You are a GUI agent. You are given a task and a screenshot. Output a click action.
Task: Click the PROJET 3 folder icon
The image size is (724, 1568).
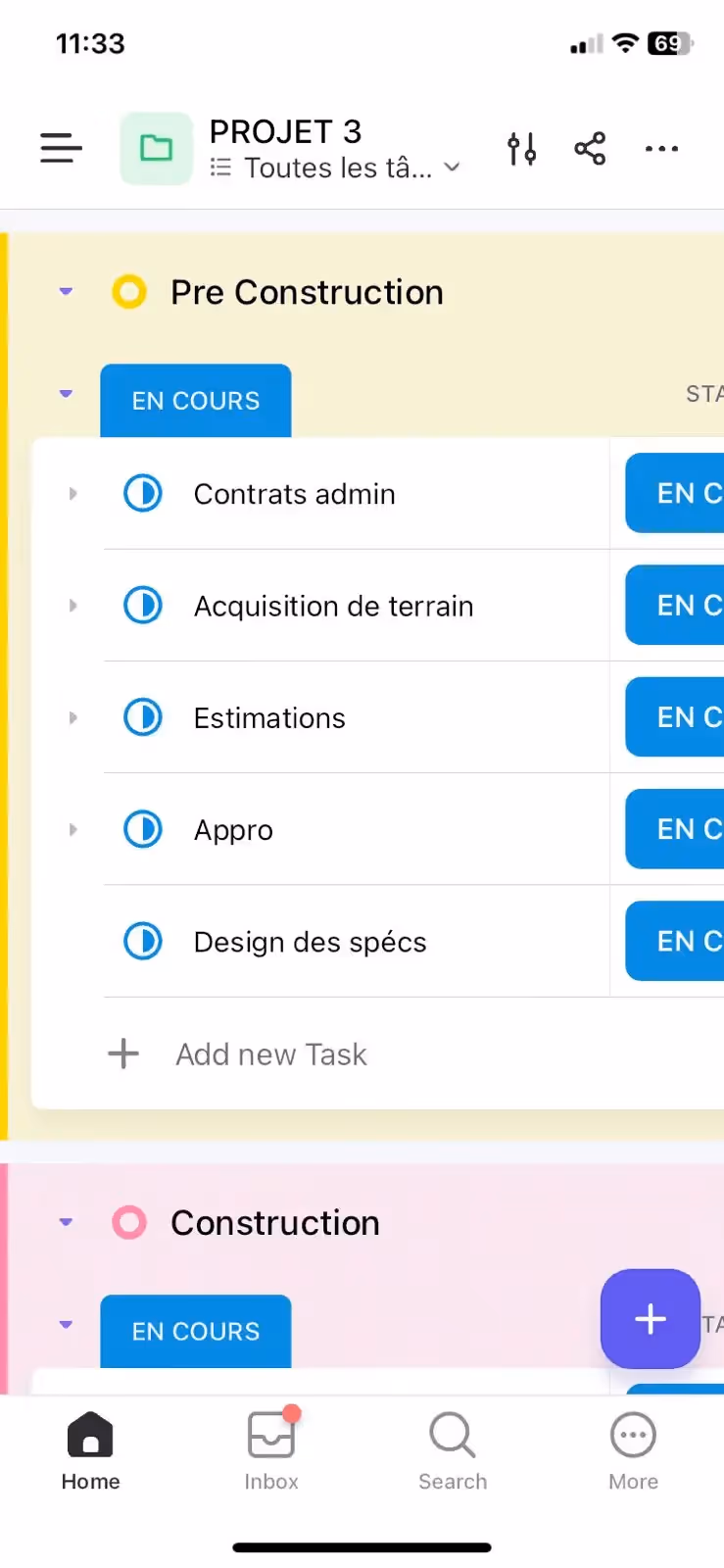point(156,148)
